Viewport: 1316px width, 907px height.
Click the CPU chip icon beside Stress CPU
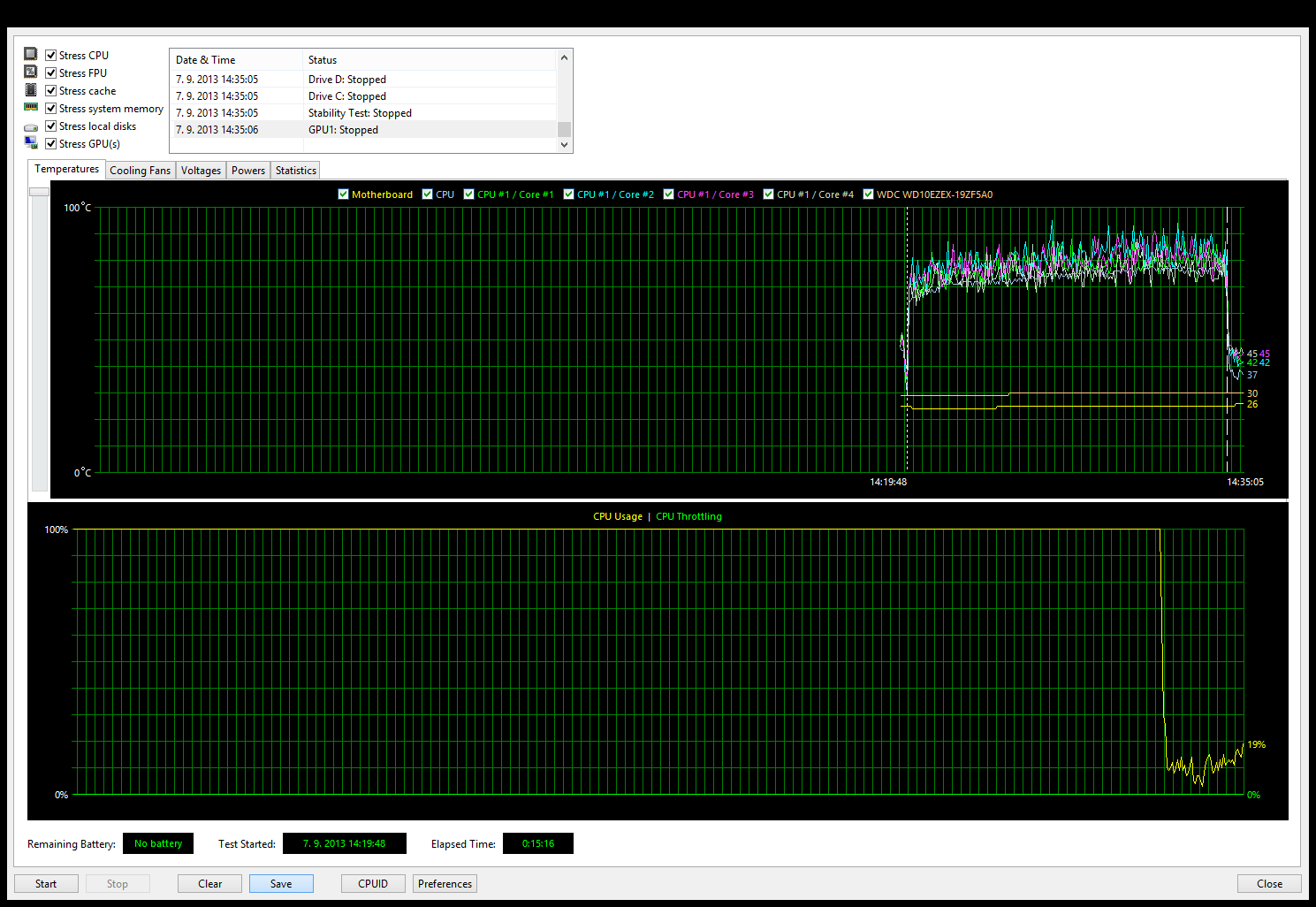point(31,54)
